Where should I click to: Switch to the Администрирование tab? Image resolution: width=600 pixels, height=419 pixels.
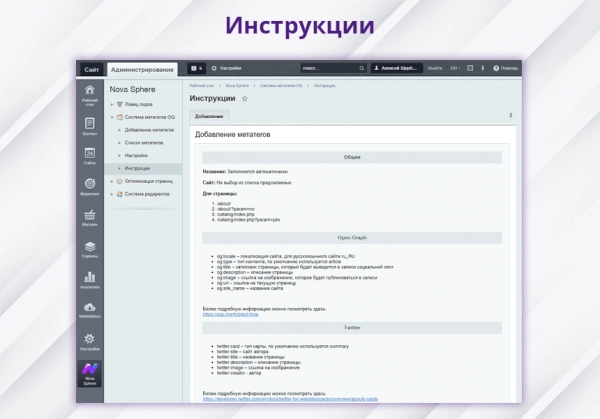[x=142, y=70]
